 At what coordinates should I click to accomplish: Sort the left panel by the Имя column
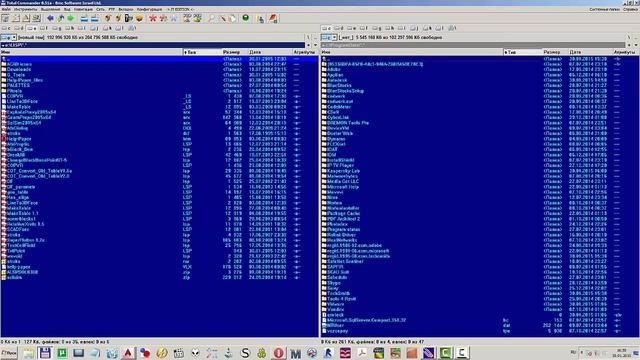click(x=91, y=52)
